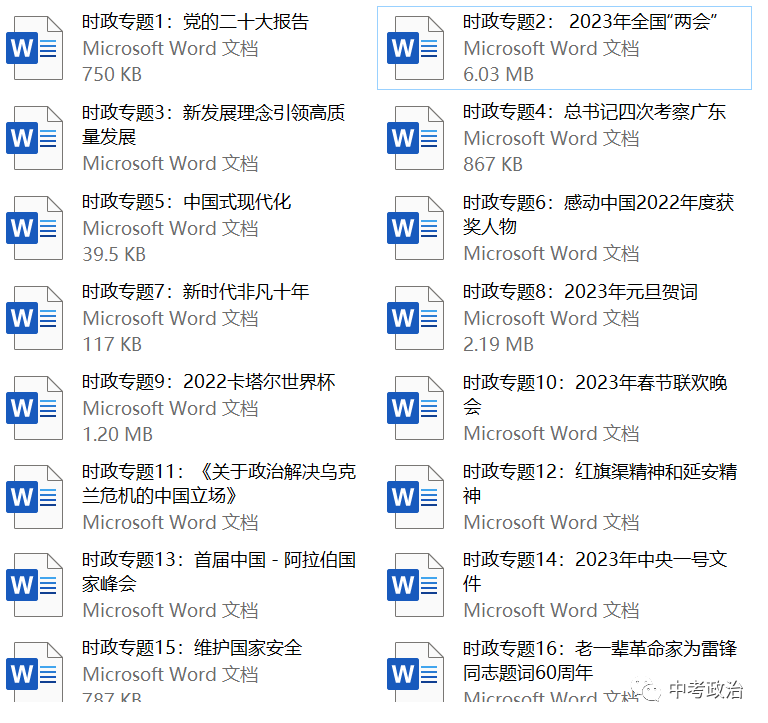
Task: Select file name 时政专题12：红旗渠精神和延安精神
Action: (x=600, y=483)
